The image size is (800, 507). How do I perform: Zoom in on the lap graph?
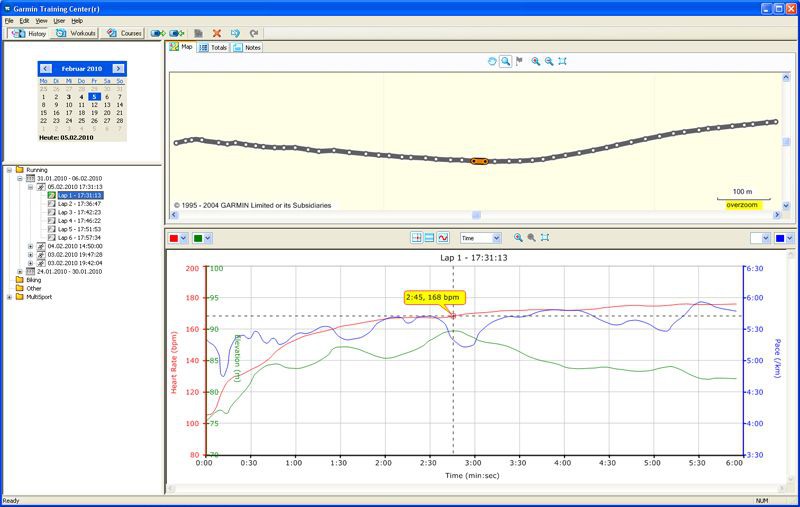click(518, 238)
